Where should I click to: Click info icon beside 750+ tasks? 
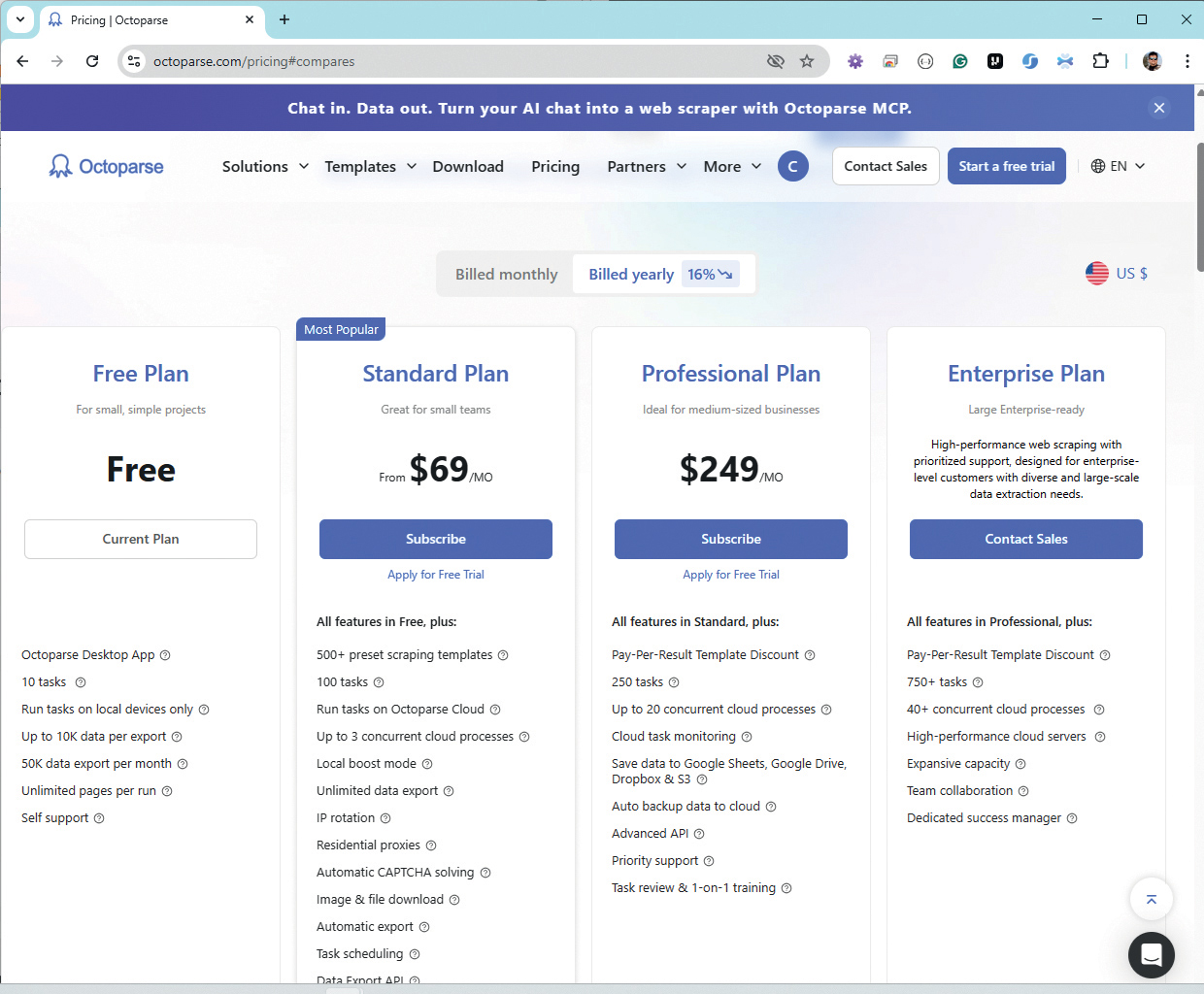[978, 682]
